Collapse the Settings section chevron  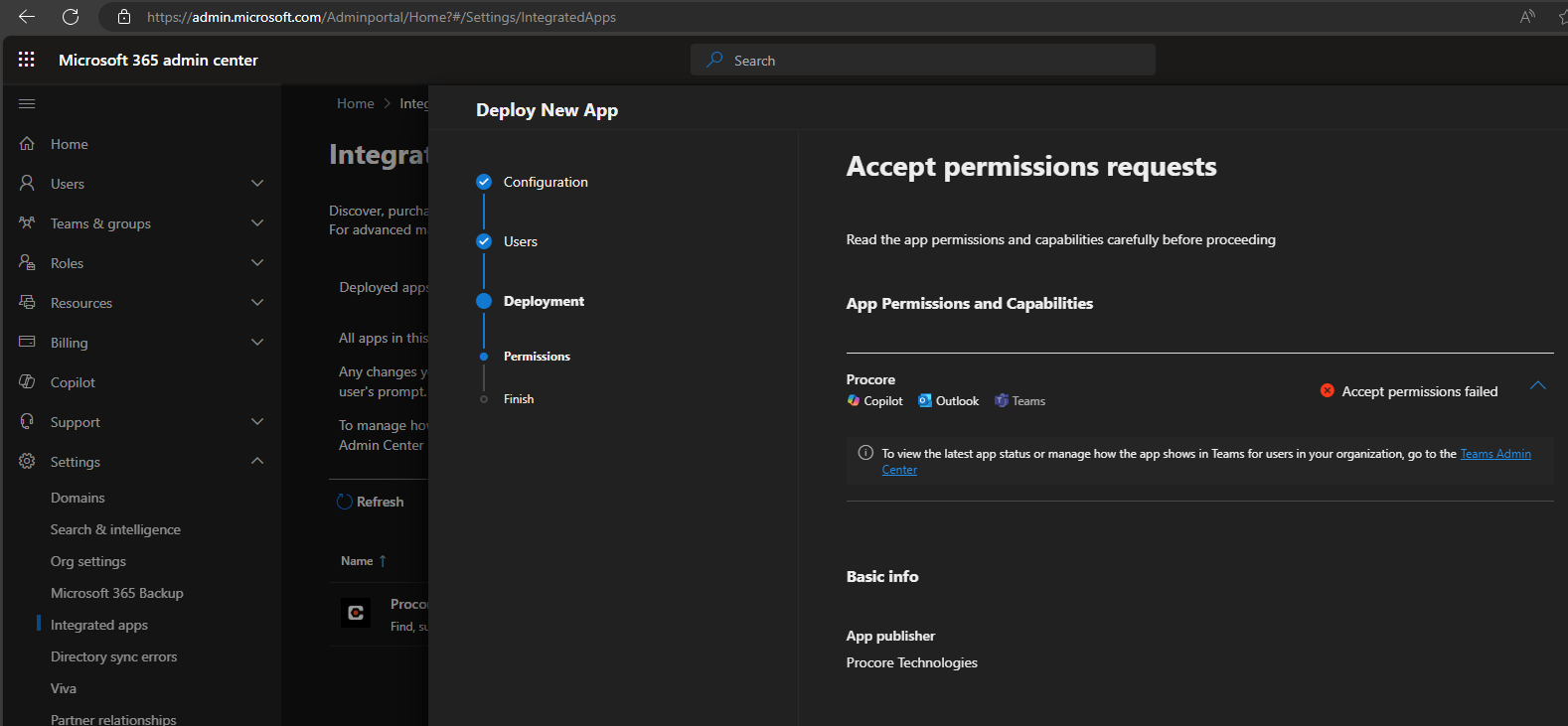[x=257, y=461]
